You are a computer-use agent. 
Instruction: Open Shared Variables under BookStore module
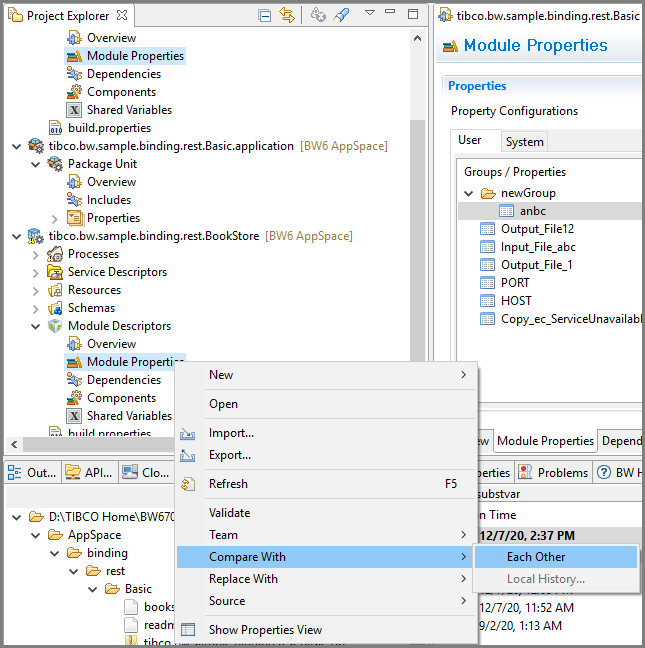(129, 416)
